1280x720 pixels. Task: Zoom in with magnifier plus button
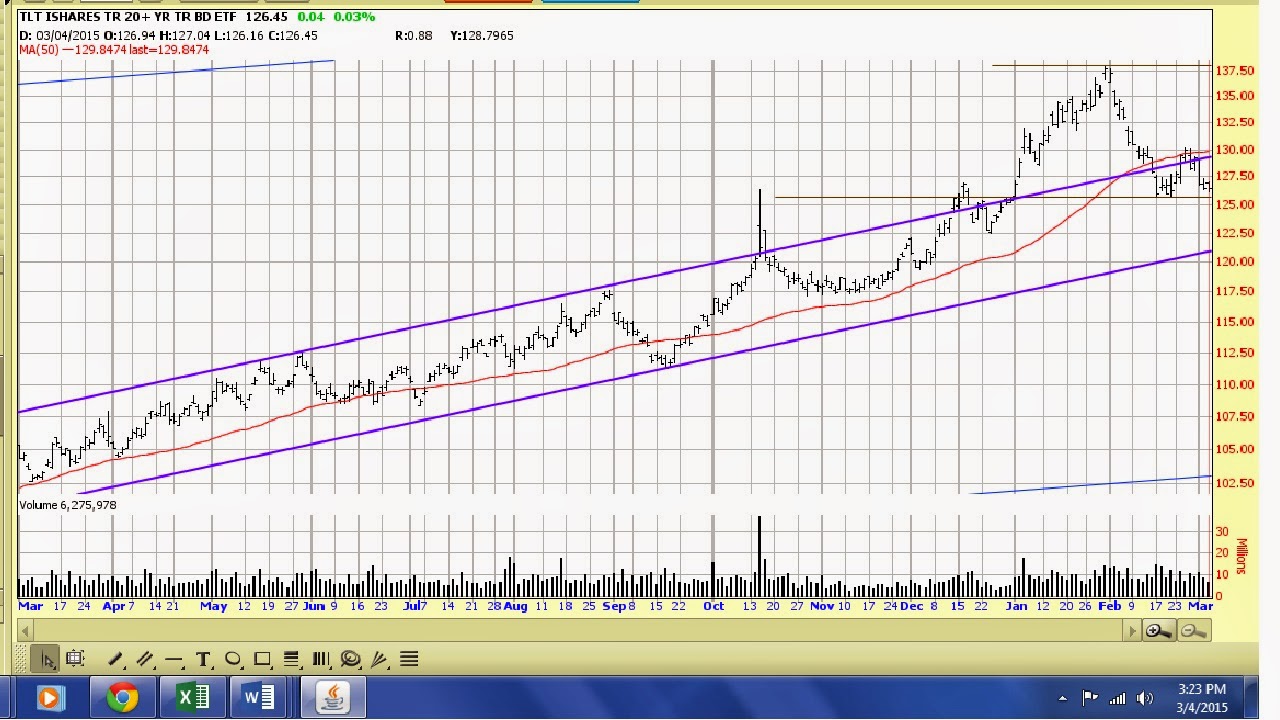[1159, 631]
